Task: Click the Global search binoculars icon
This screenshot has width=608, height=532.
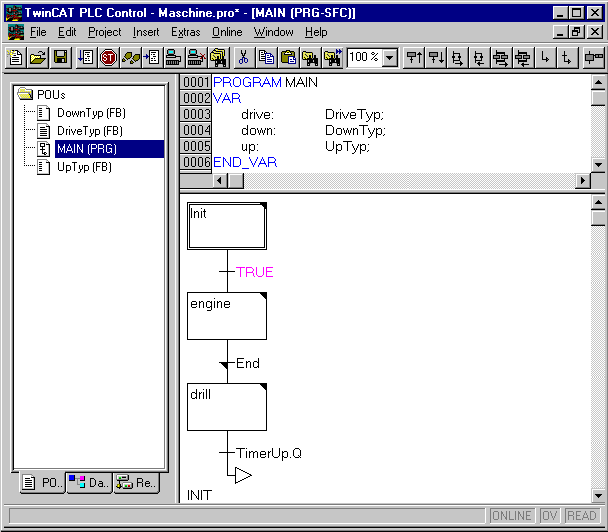Action: tap(218, 58)
